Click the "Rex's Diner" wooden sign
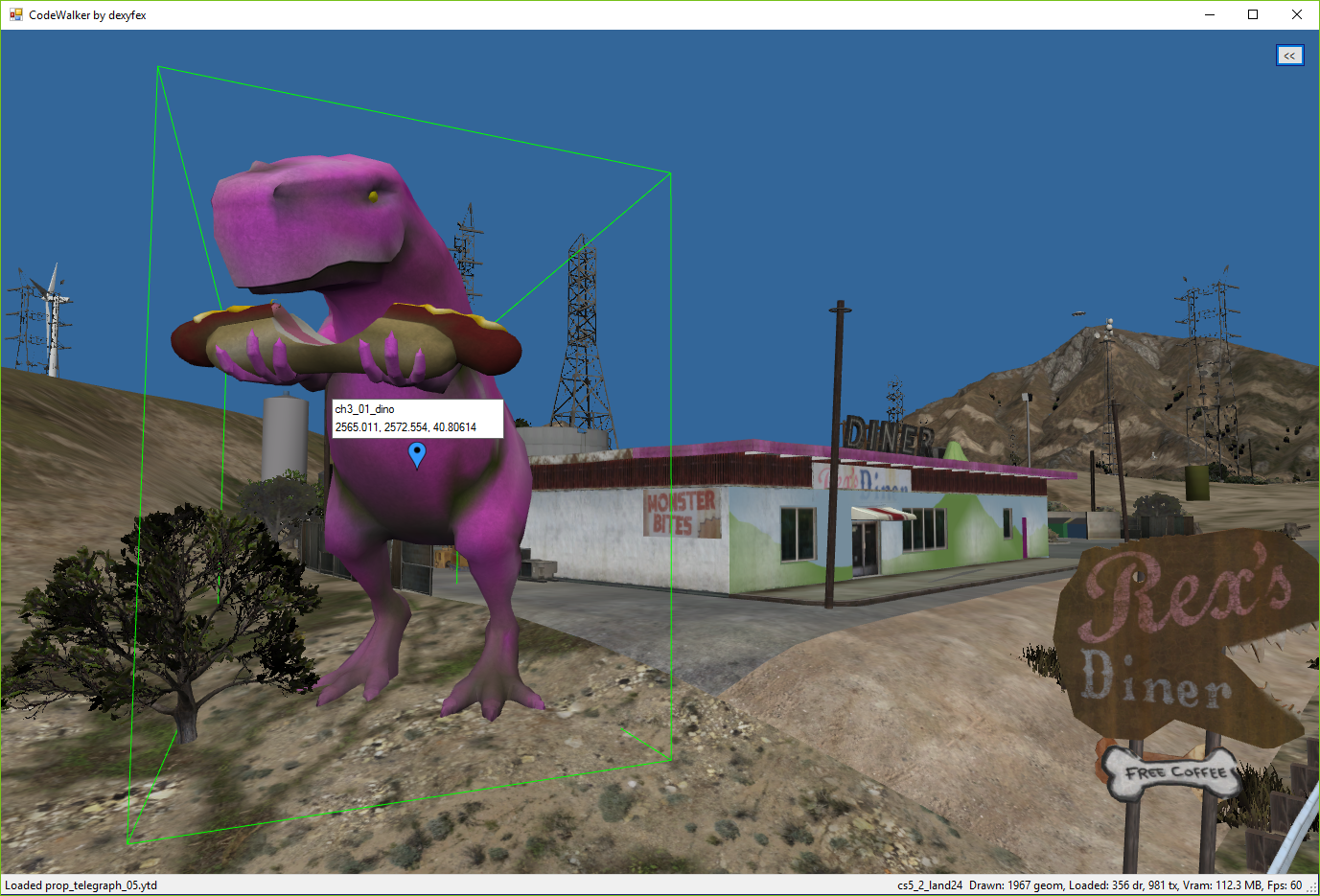The height and width of the screenshot is (896, 1320). coord(1184,637)
